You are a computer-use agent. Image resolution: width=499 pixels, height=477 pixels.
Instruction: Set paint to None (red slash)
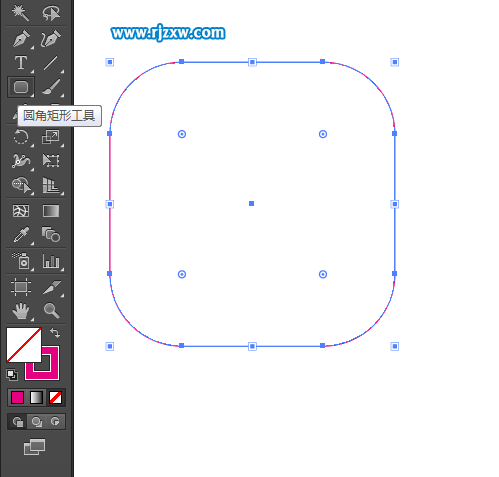pos(55,398)
